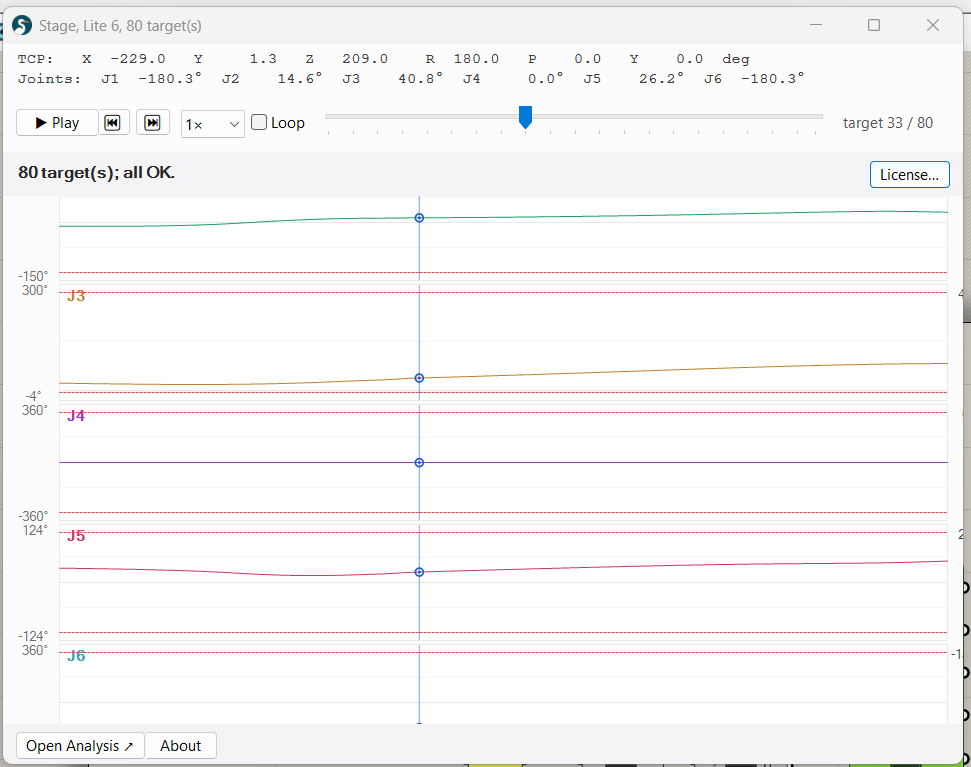The height and width of the screenshot is (767, 971).
Task: Click the TCP X value -229.0
Action: coord(137,59)
